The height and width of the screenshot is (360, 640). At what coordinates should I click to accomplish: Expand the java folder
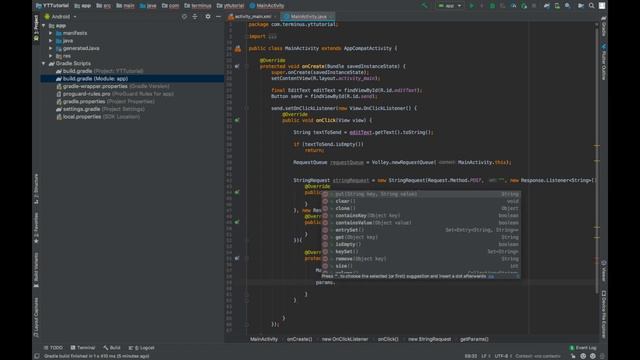[x=51, y=41]
